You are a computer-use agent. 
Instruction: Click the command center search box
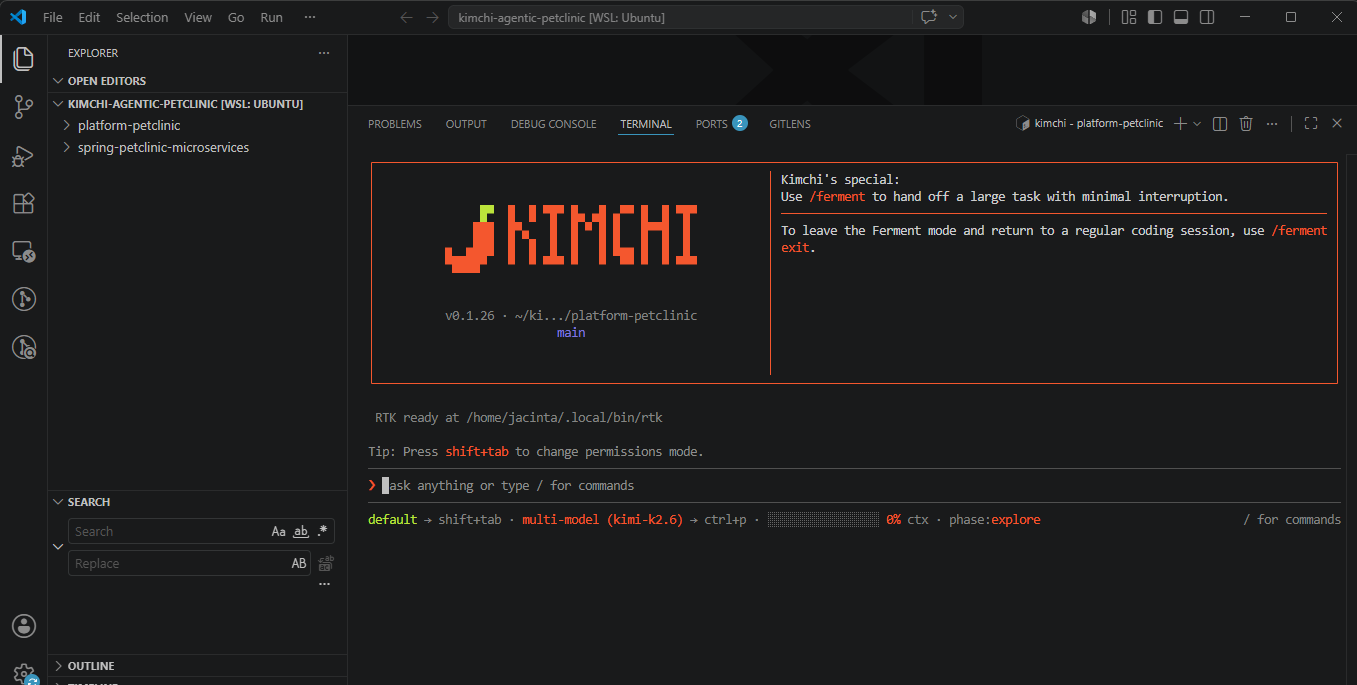click(x=680, y=17)
